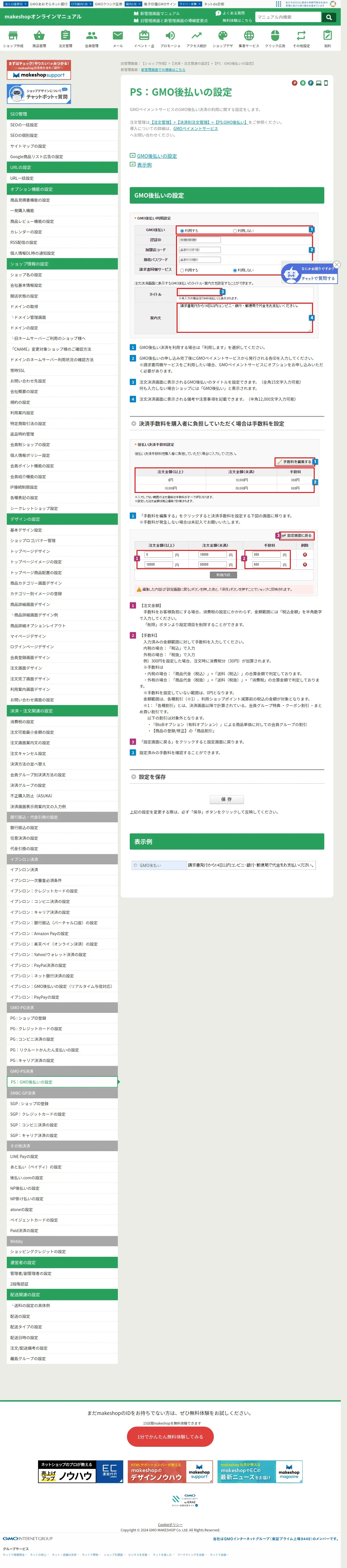Viewport: 347px width, 1568px height.
Task: Click inside the マニュアル内検索 search field
Action: 288,17
